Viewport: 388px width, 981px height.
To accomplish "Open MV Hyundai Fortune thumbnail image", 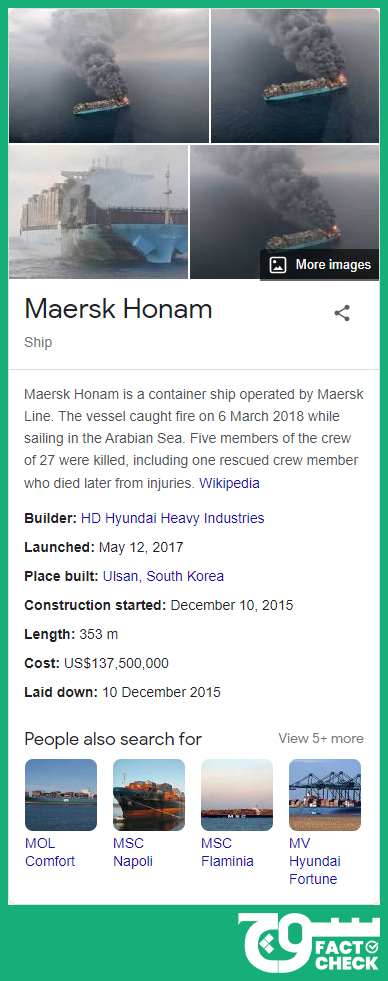I will coord(325,795).
